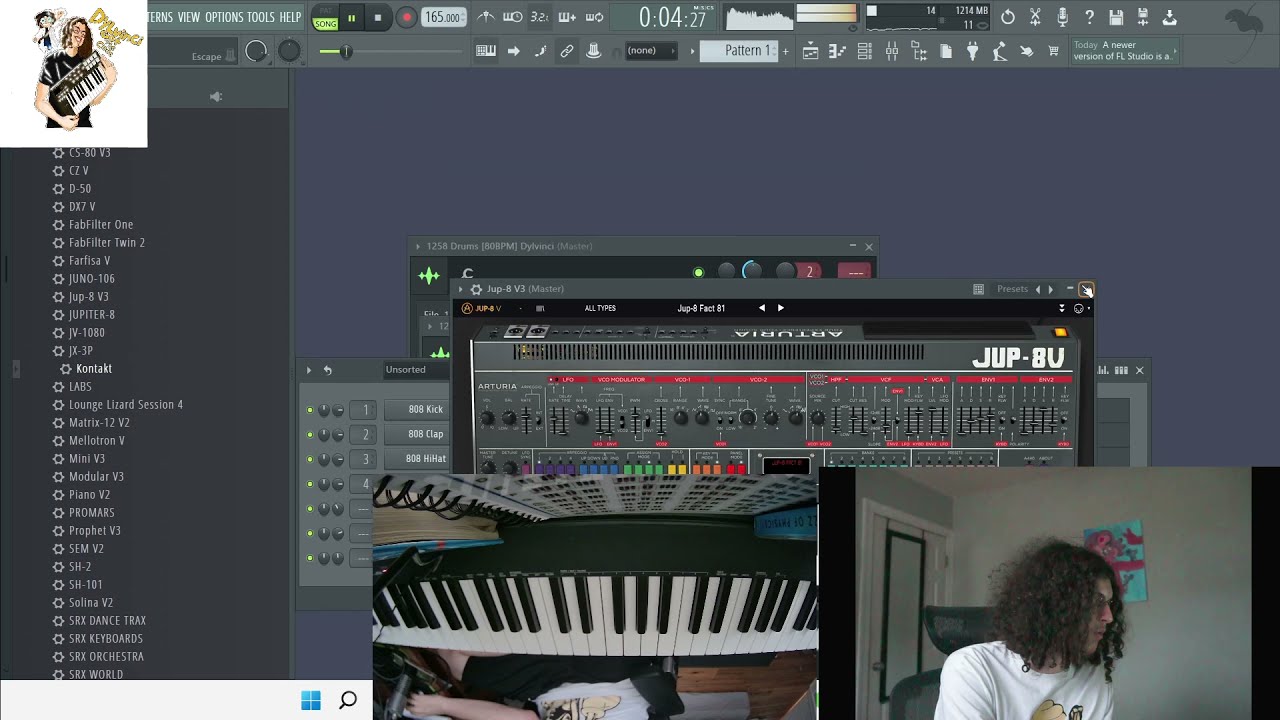Click the save project floppy icon
Image resolution: width=1280 pixels, height=720 pixels.
click(x=1116, y=17)
